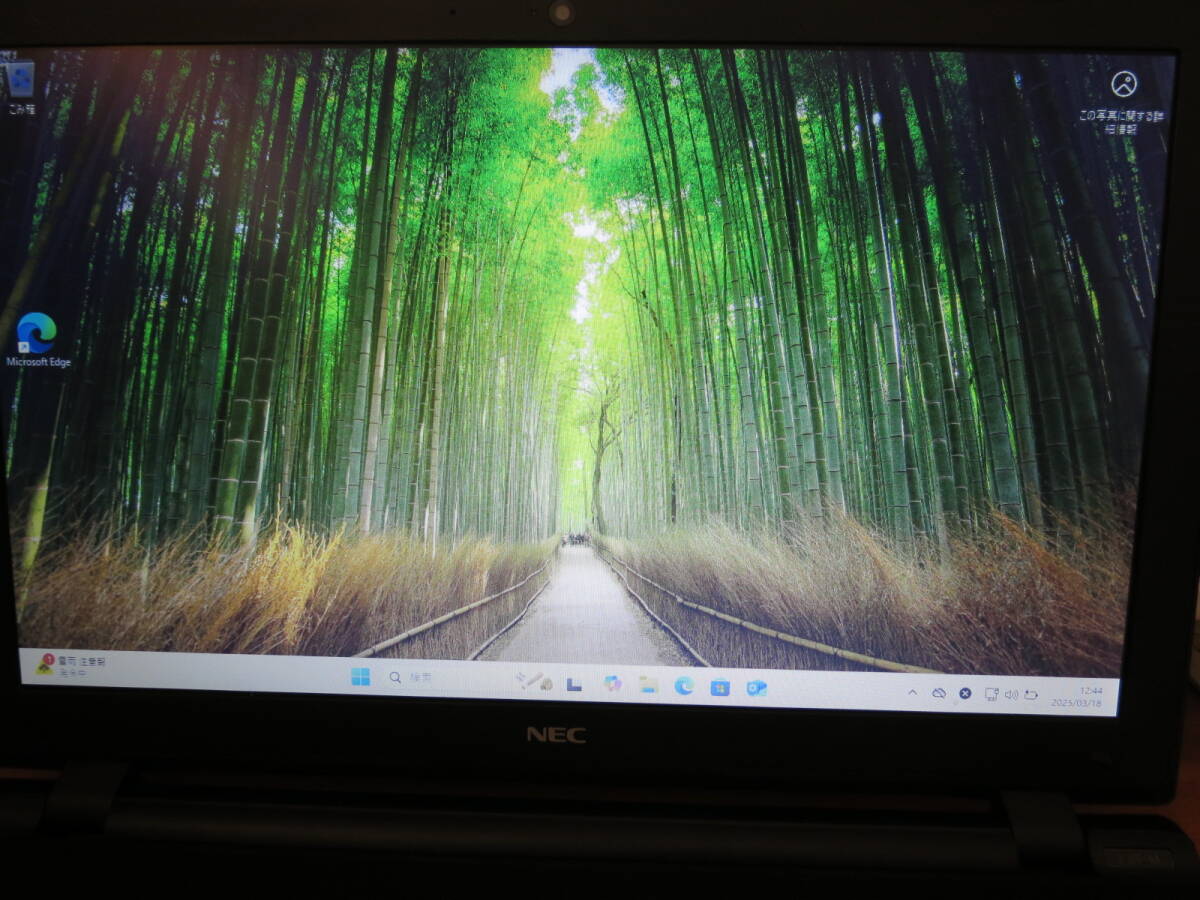
Task: Open the clock showing 12:44
Action: [x=1091, y=690]
